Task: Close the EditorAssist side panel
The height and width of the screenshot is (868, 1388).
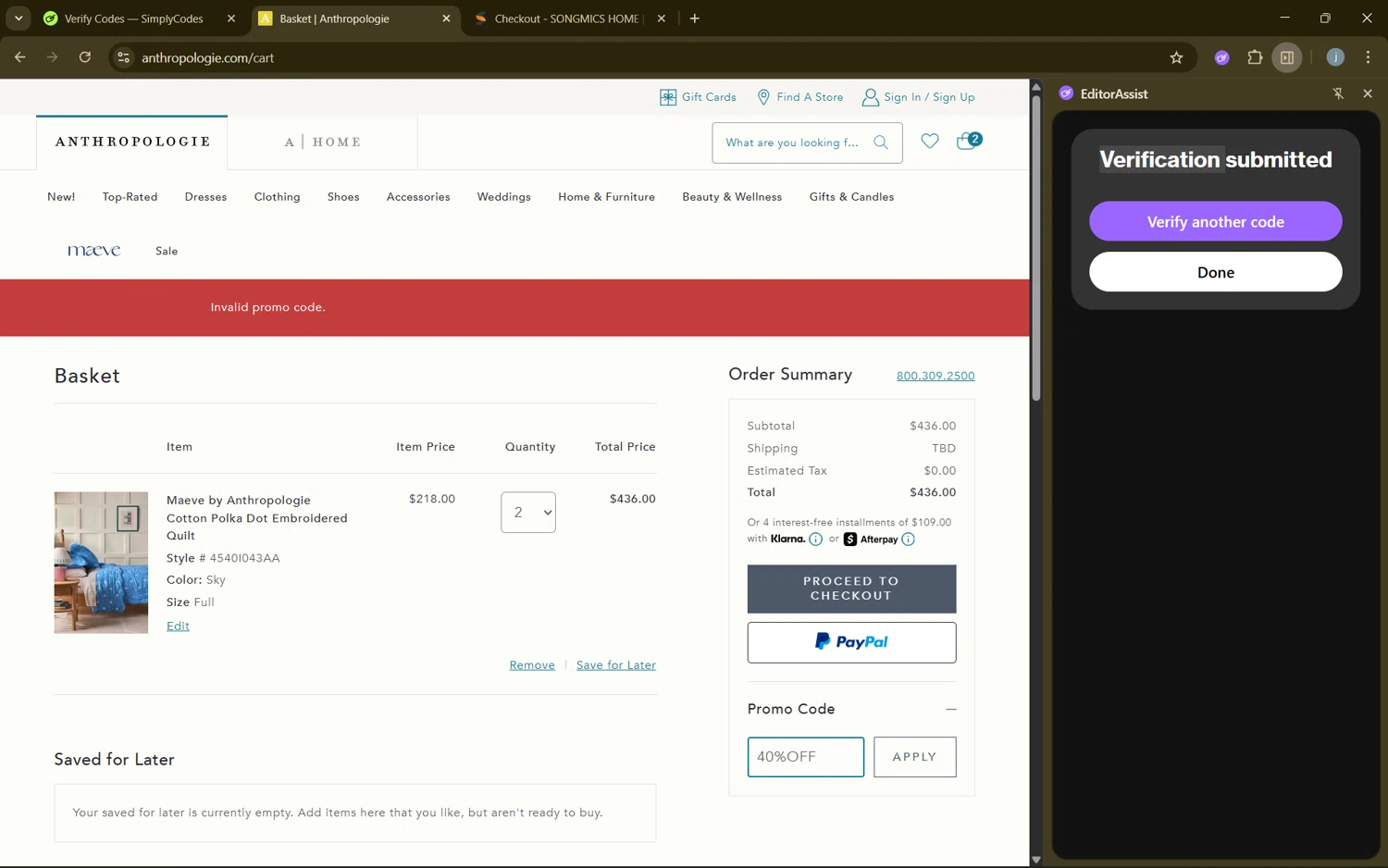Action: tap(1368, 93)
